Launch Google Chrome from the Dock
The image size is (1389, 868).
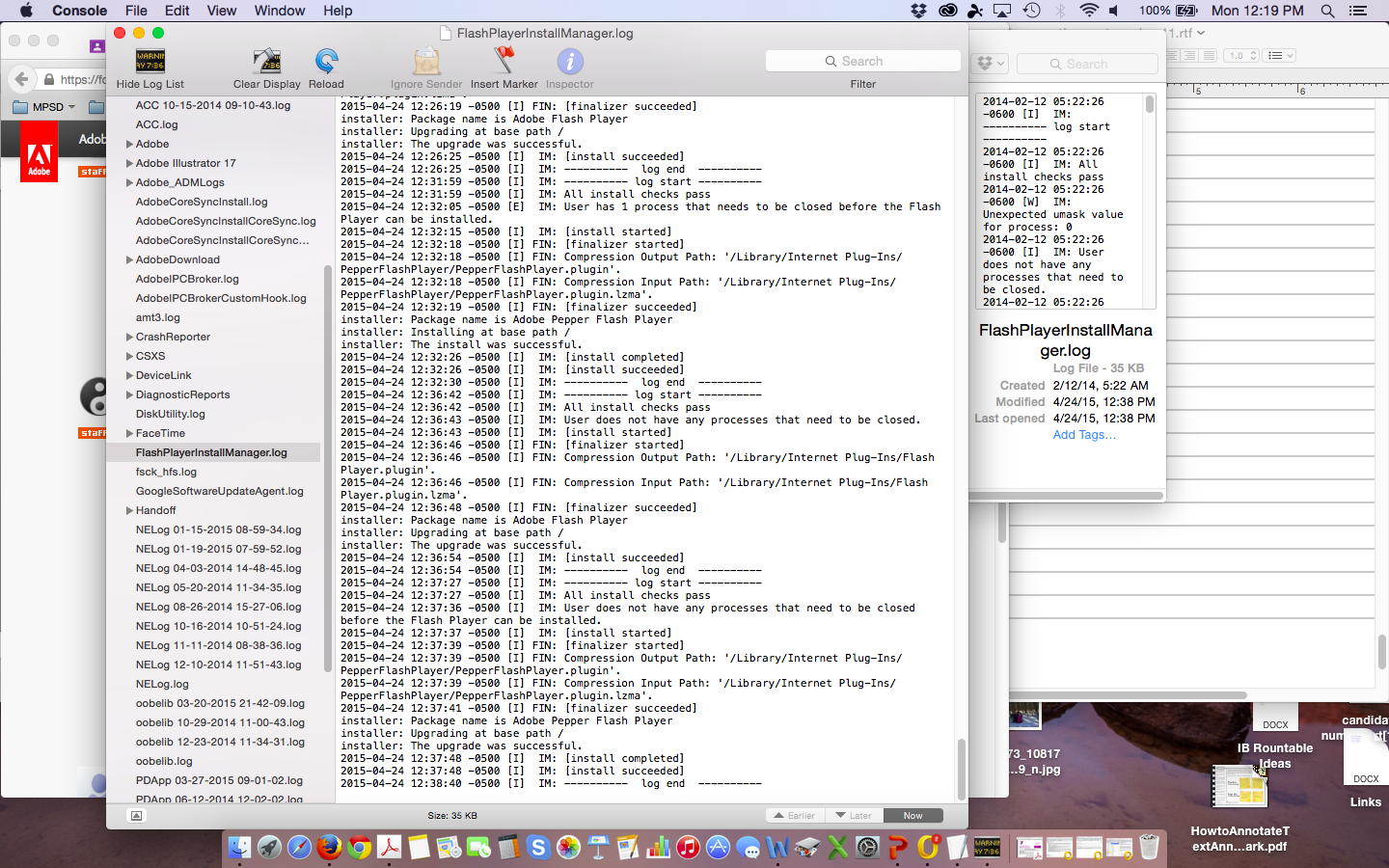[x=359, y=847]
